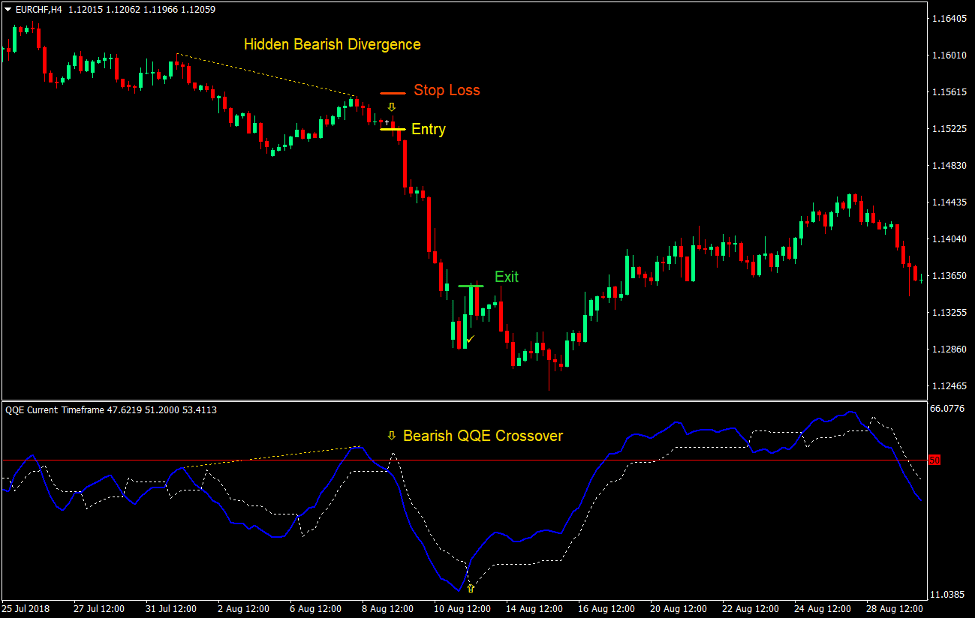Click the arrow beside Bearish QQE Crossover
The width and height of the screenshot is (977, 618).
point(391,435)
